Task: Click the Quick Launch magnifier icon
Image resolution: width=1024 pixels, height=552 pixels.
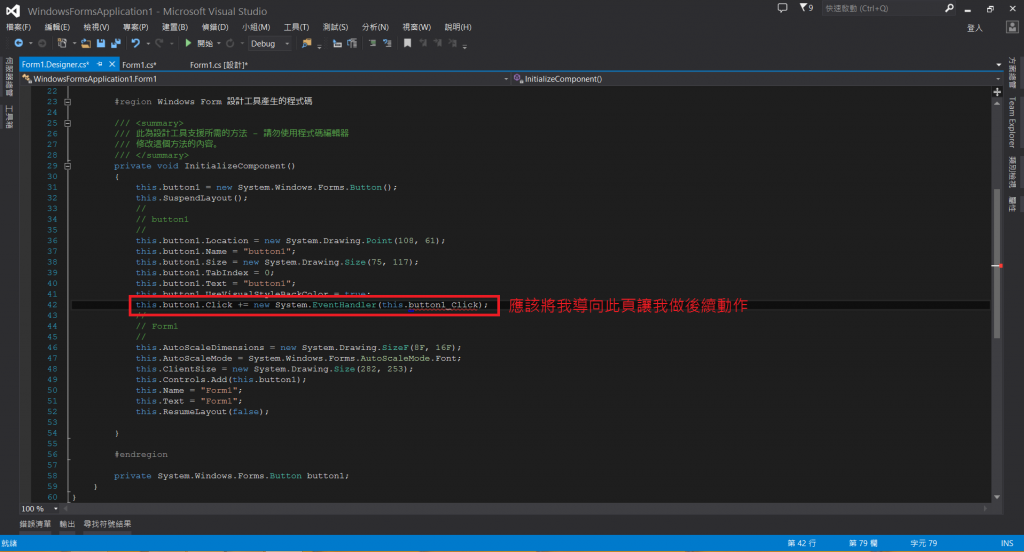Action: click(949, 8)
